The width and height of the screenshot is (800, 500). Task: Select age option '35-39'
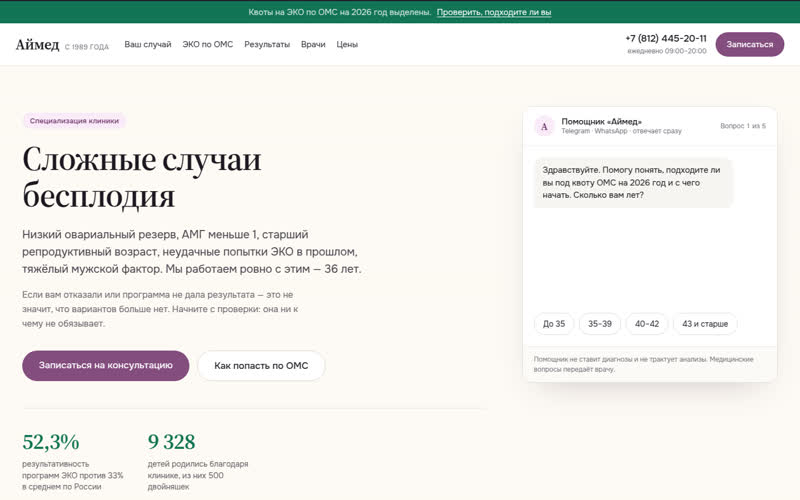(599, 324)
